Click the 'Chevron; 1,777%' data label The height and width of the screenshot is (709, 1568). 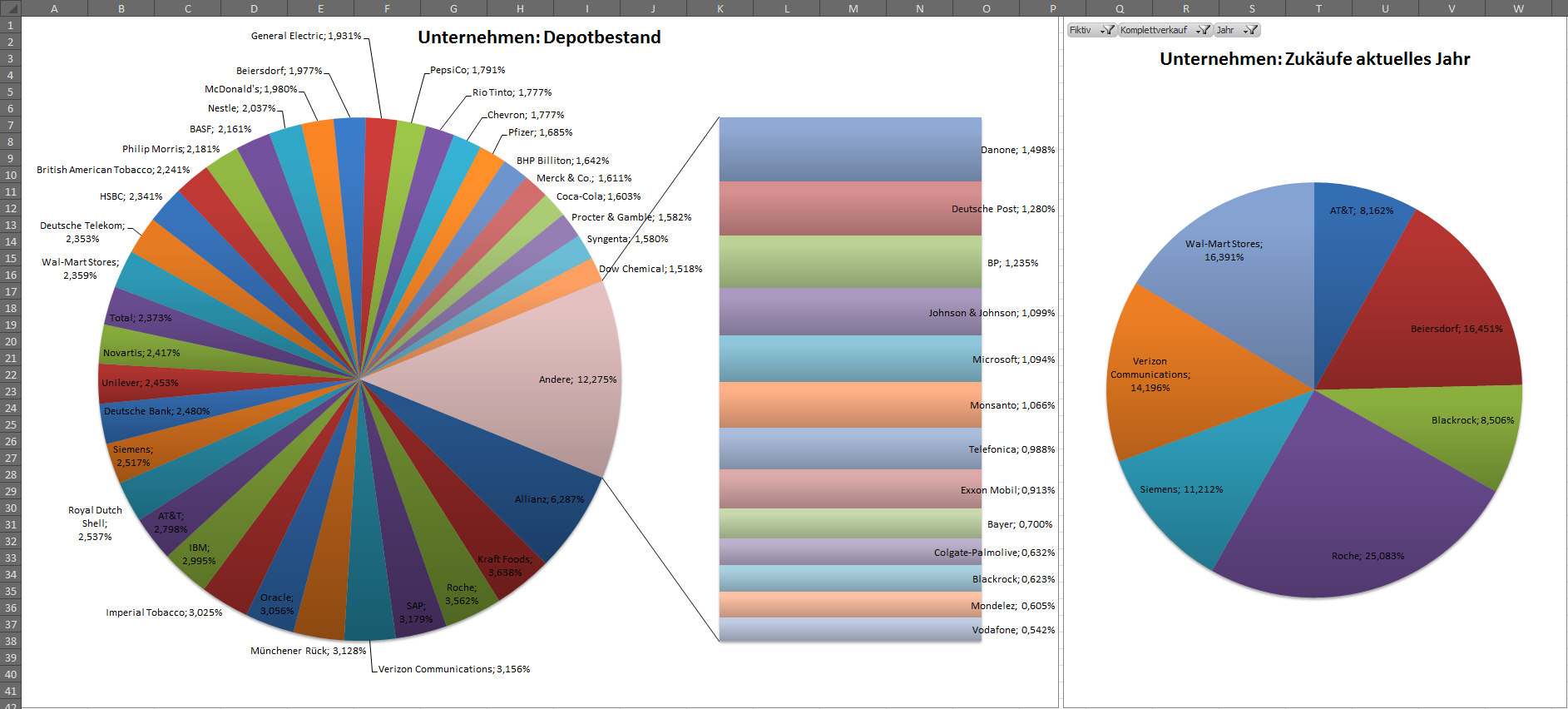tap(526, 115)
